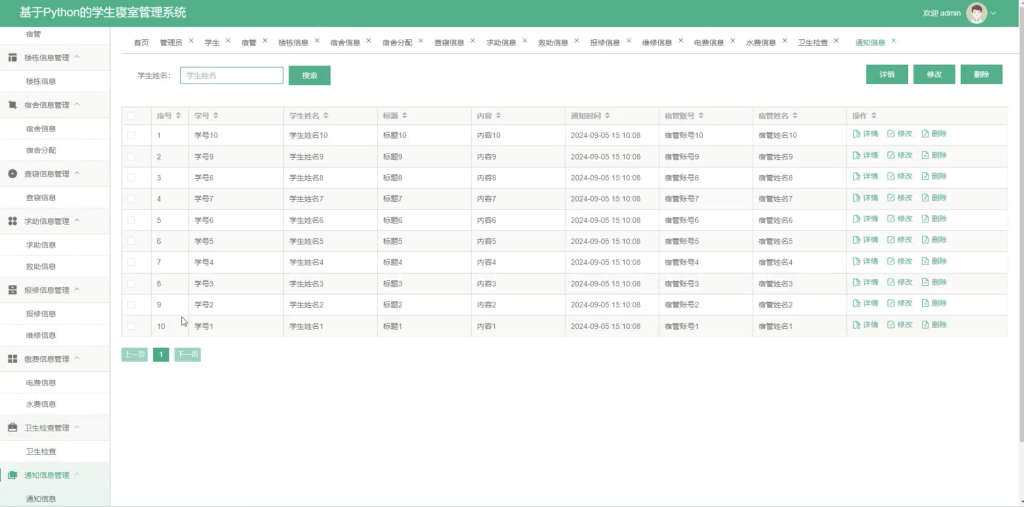Collapse 通知信息管理 group via its chevron

(76, 474)
